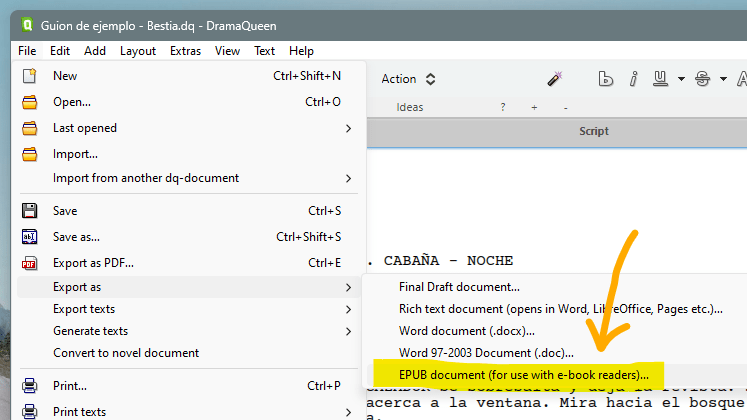This screenshot has width=747, height=420.
Task: Click the Save as icon
Action: (x=30, y=237)
